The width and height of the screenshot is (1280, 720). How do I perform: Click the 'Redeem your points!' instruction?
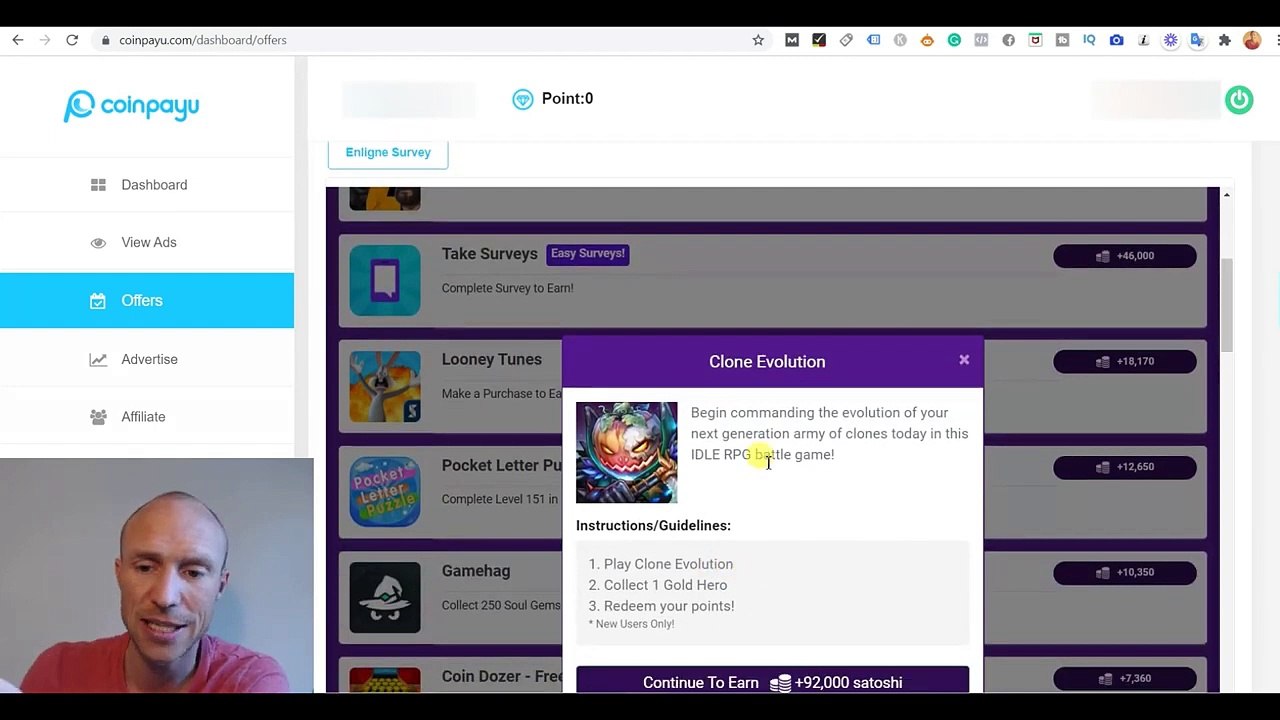point(669,606)
